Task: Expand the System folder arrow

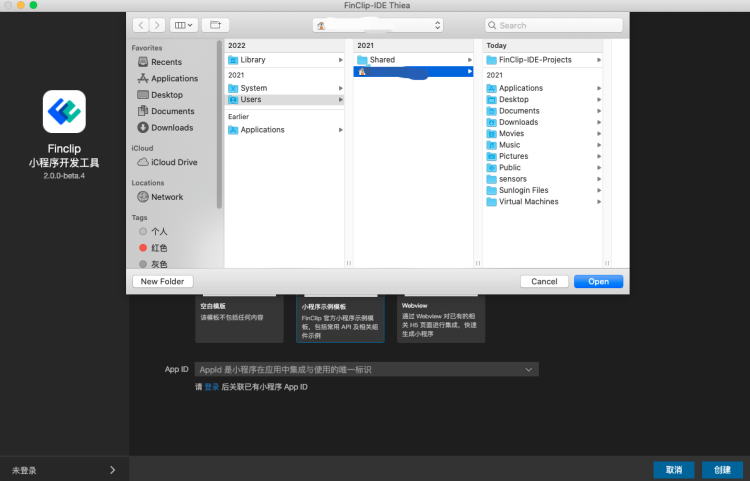Action: pyautogui.click(x=341, y=88)
